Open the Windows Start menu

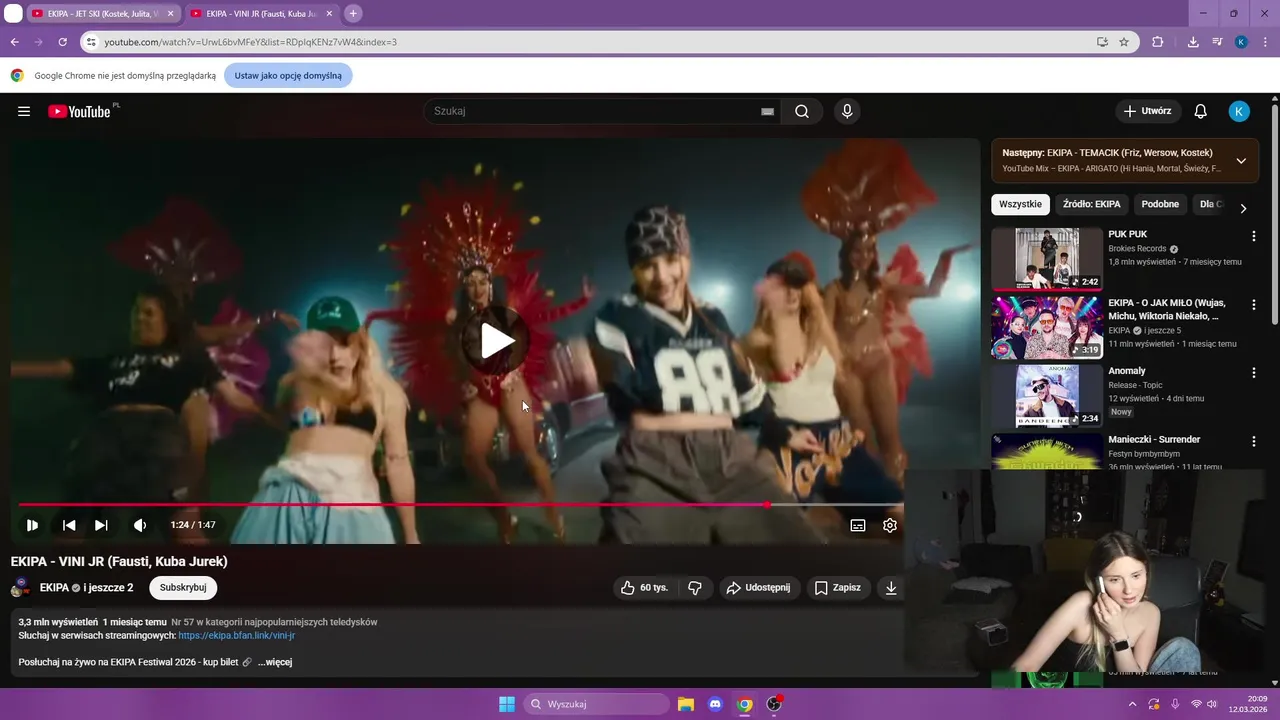(507, 704)
